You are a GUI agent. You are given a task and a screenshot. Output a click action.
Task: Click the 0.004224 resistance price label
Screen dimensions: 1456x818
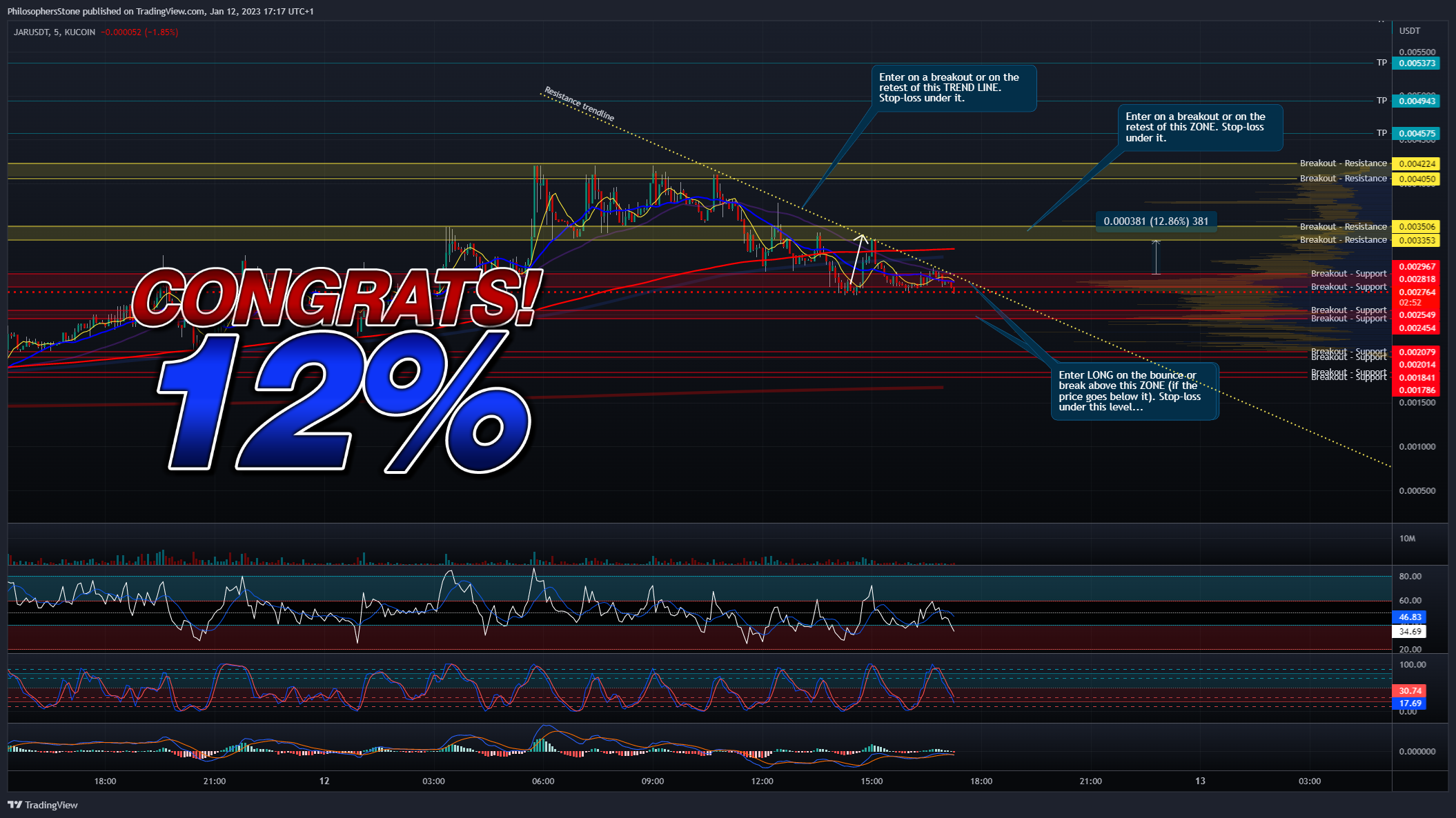click(1416, 164)
